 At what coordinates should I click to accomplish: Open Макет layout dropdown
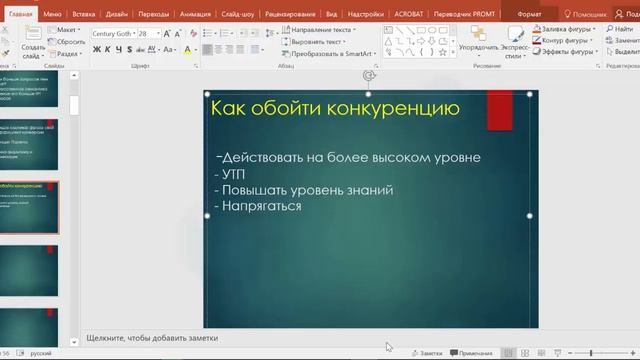pos(64,30)
